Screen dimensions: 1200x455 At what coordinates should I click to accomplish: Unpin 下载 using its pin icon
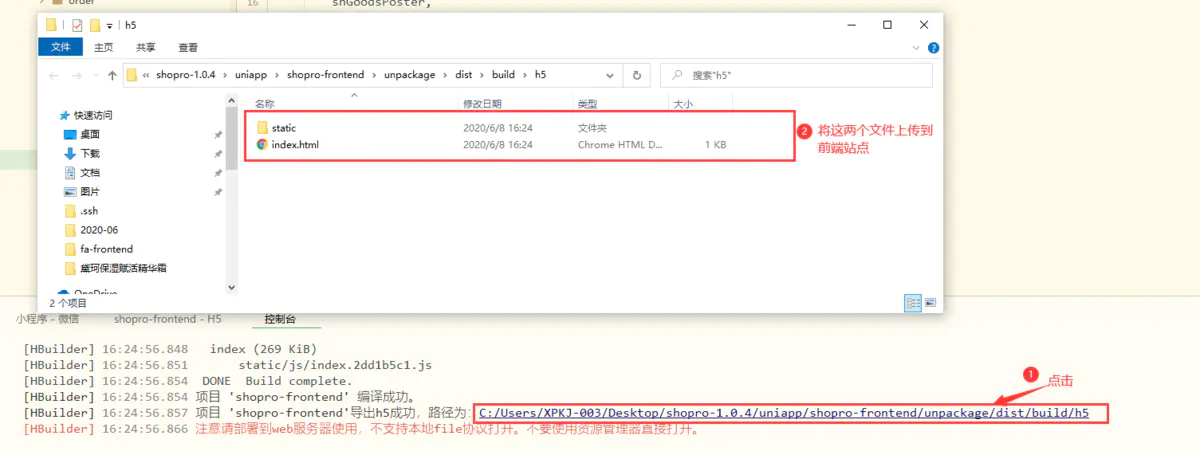click(218, 154)
